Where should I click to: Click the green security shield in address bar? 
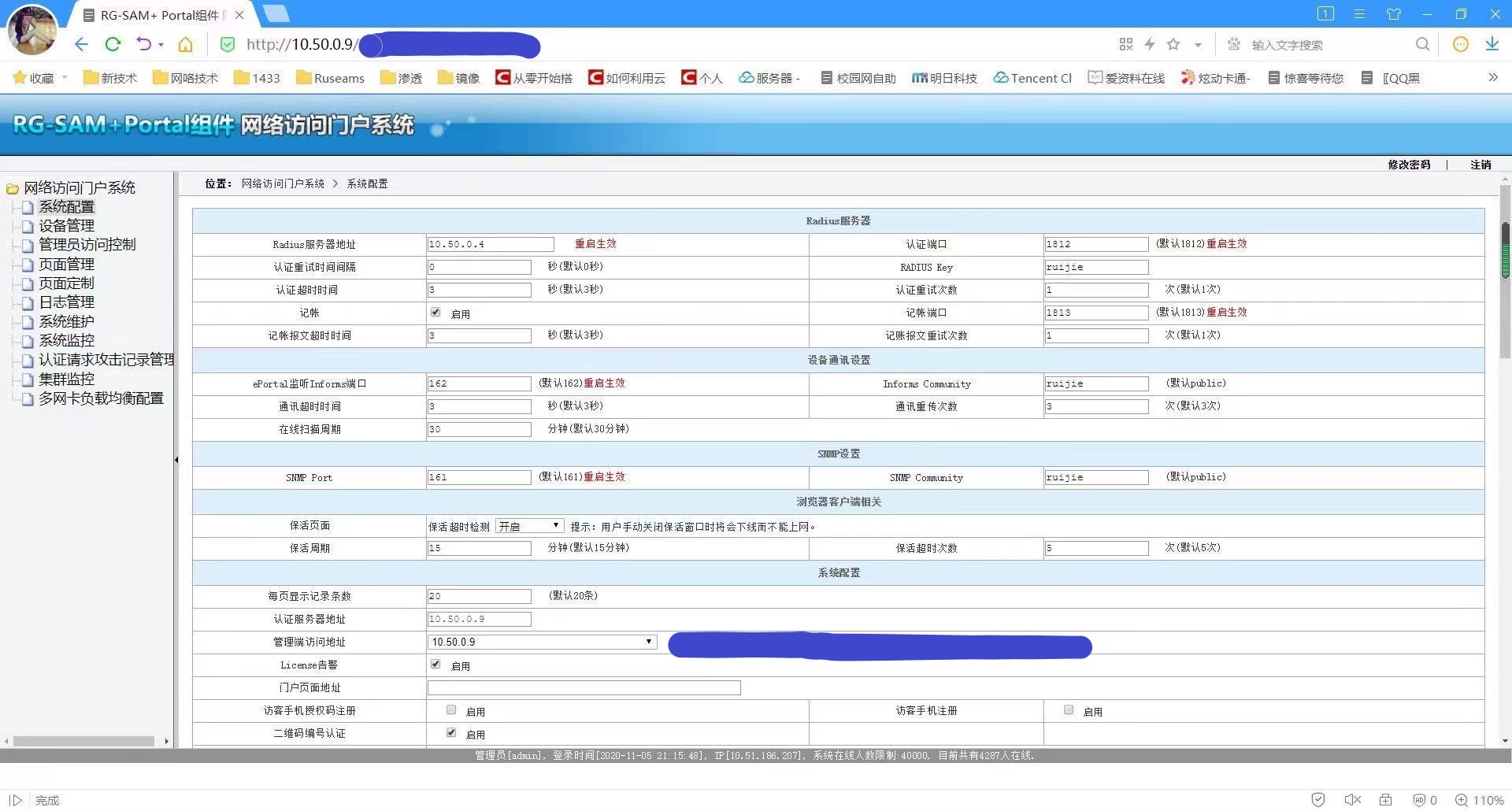tap(228, 44)
